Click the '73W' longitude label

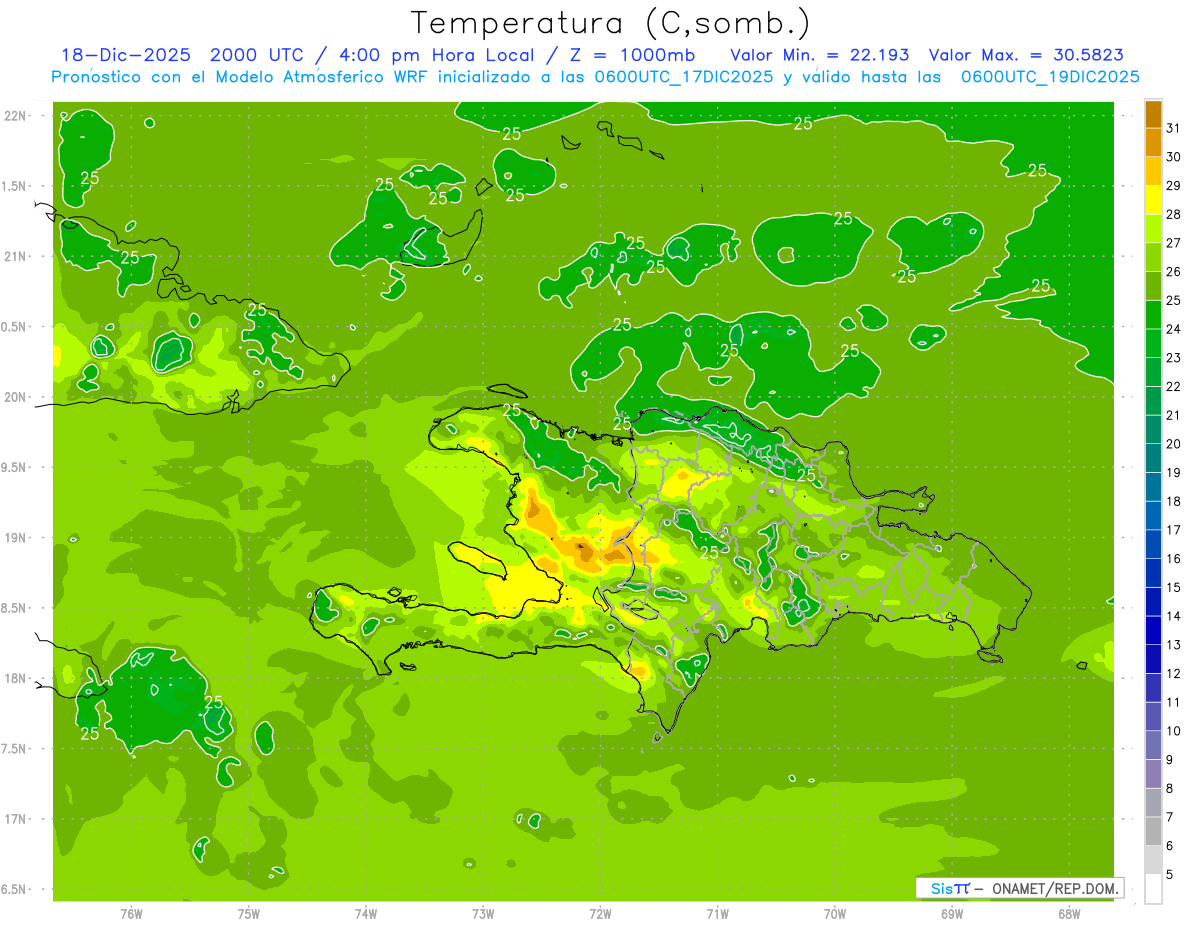click(483, 914)
